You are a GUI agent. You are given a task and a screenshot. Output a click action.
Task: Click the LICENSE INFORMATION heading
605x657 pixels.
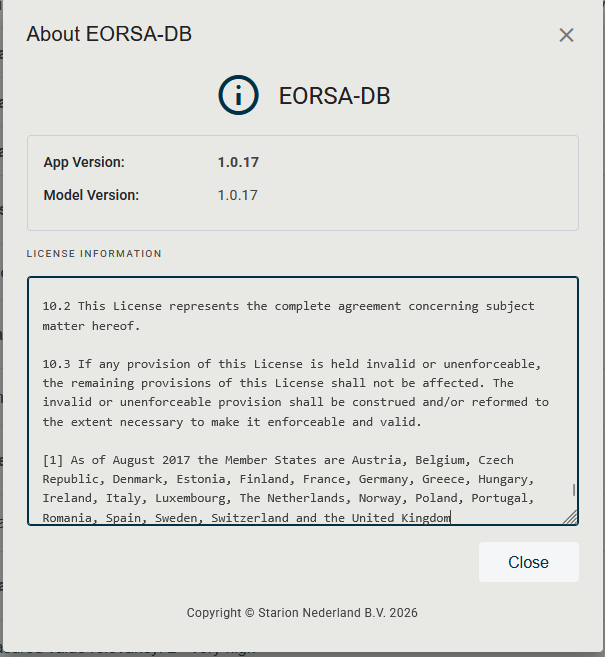94,253
